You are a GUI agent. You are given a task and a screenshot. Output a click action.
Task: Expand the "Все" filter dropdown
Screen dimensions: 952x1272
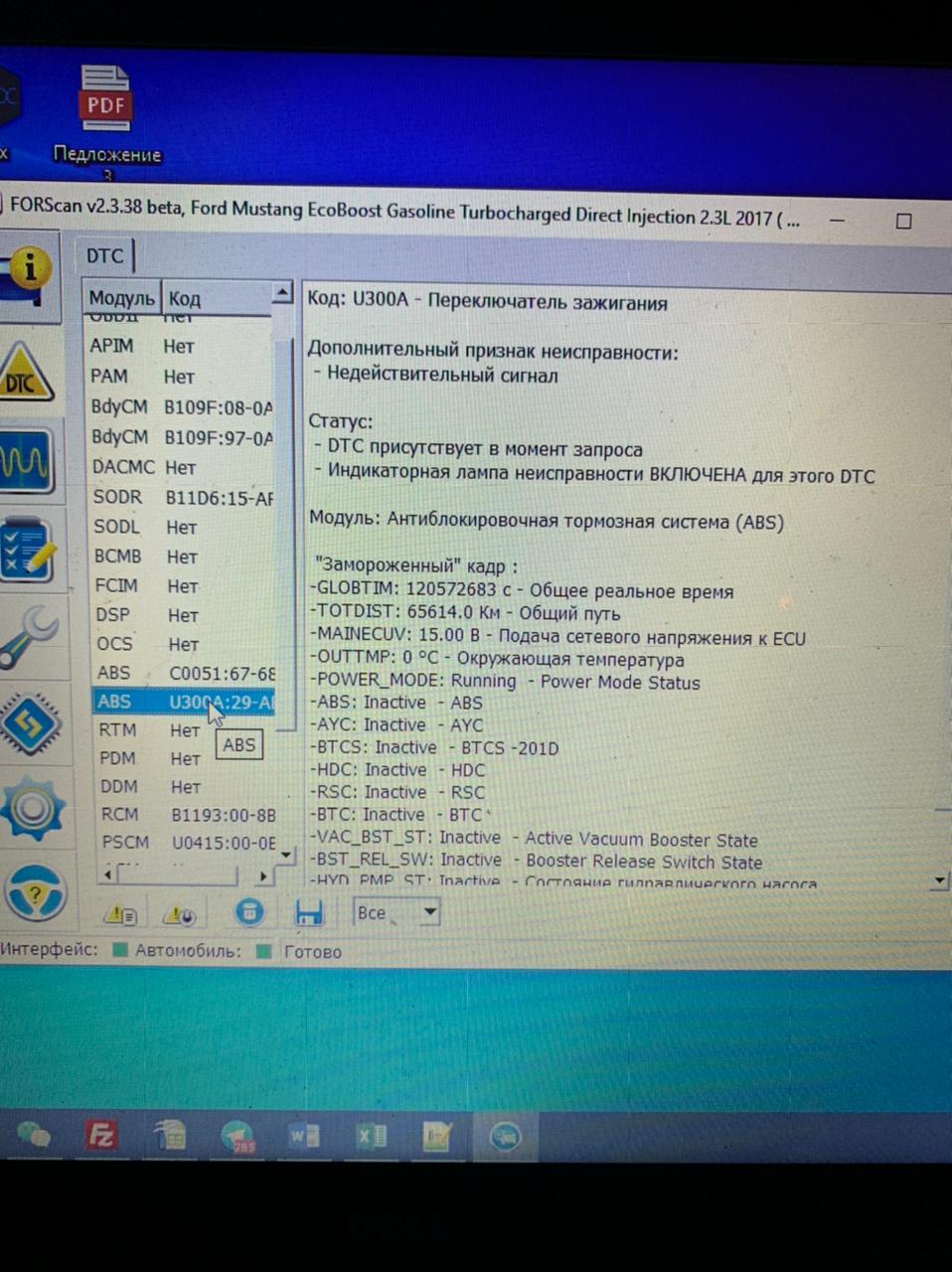[429, 911]
